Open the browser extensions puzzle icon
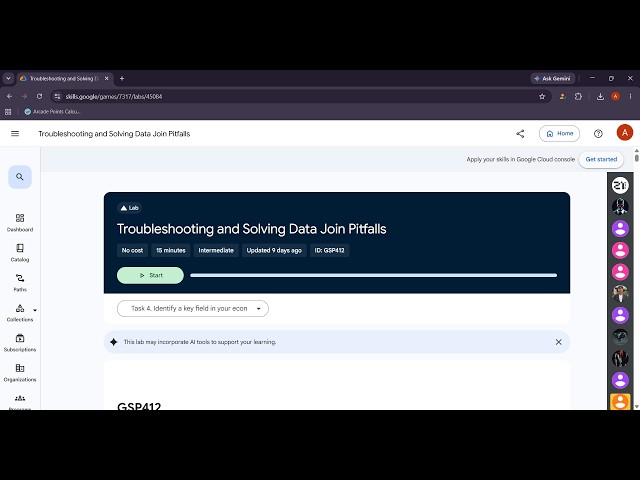 578,96
